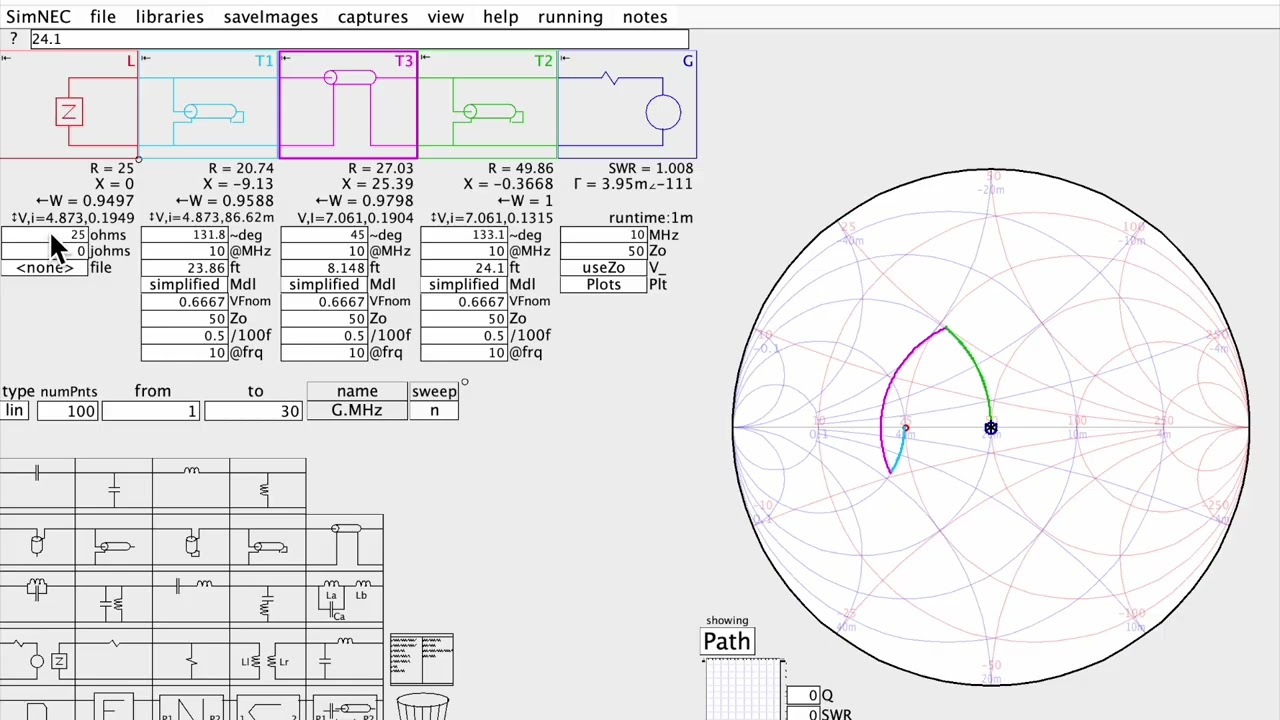Toggle the useZo option for generator
Screen dimensions: 1280x720
[603, 268]
